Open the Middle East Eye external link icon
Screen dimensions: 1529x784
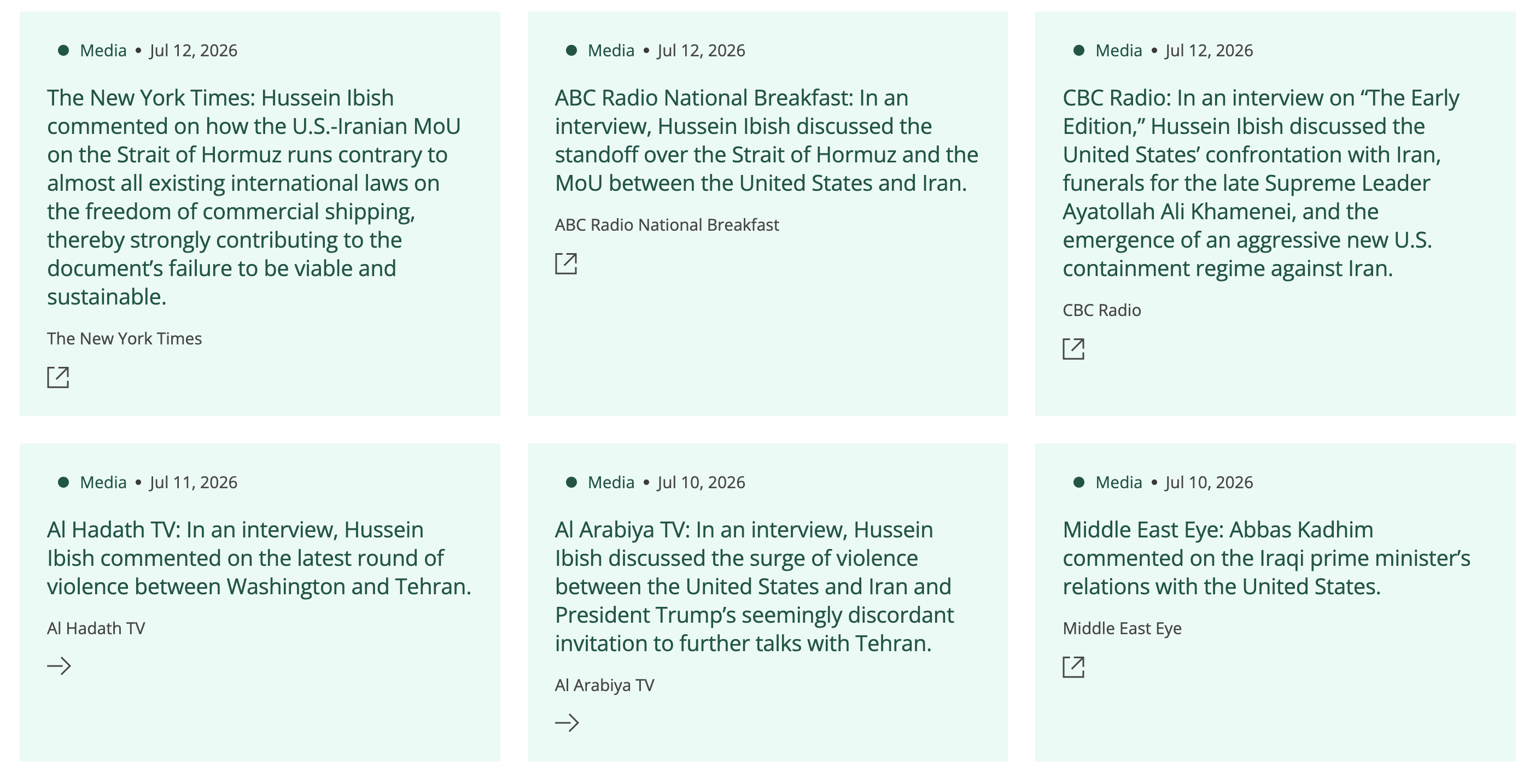click(x=1073, y=667)
